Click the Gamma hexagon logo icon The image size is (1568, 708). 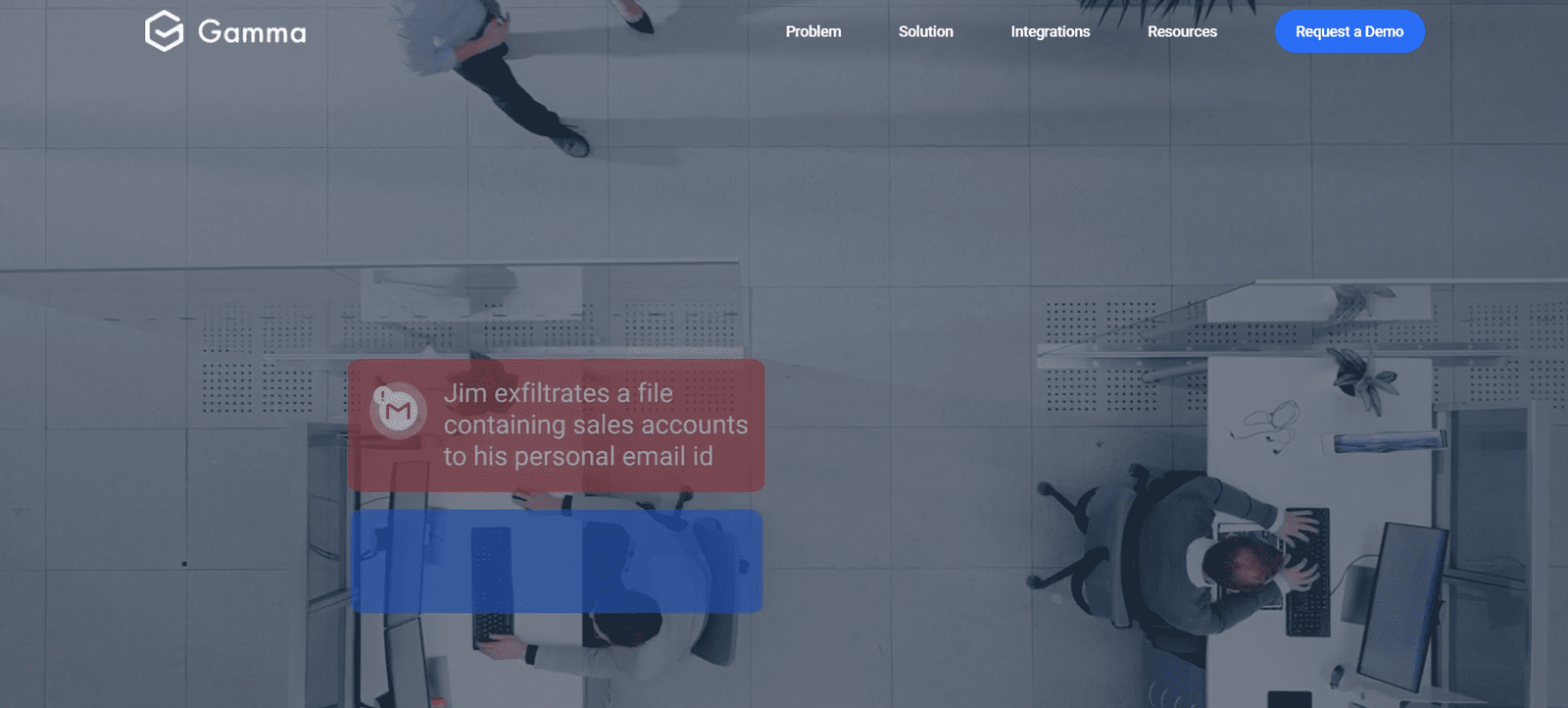[164, 31]
